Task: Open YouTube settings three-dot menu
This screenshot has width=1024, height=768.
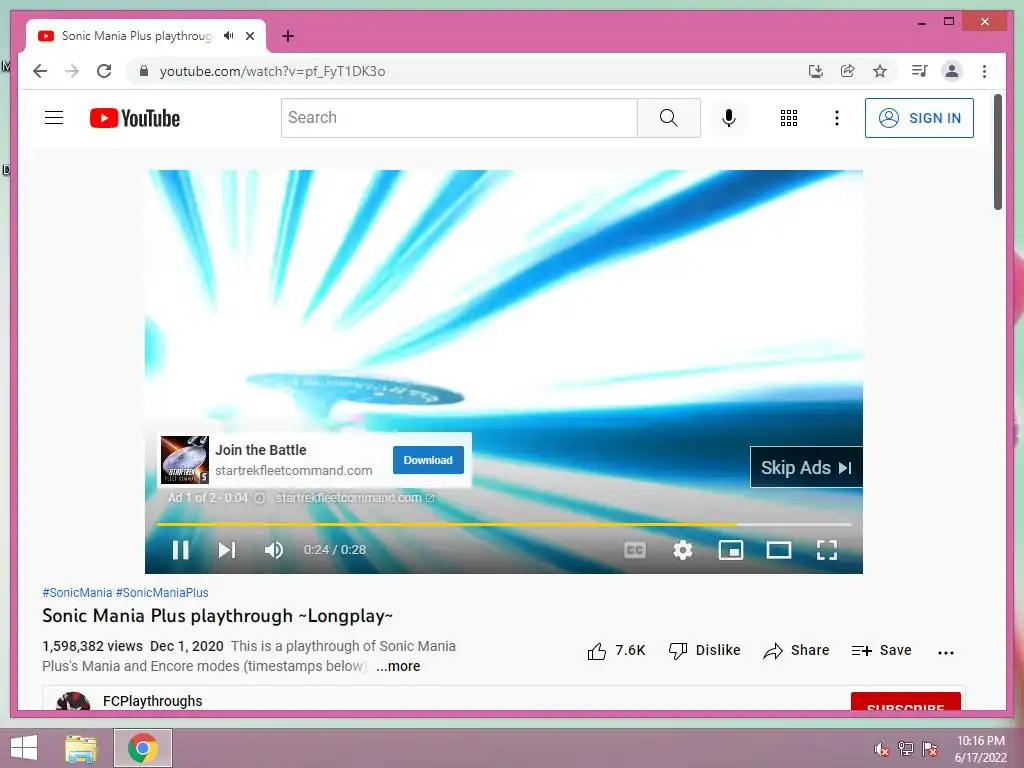Action: coord(837,118)
